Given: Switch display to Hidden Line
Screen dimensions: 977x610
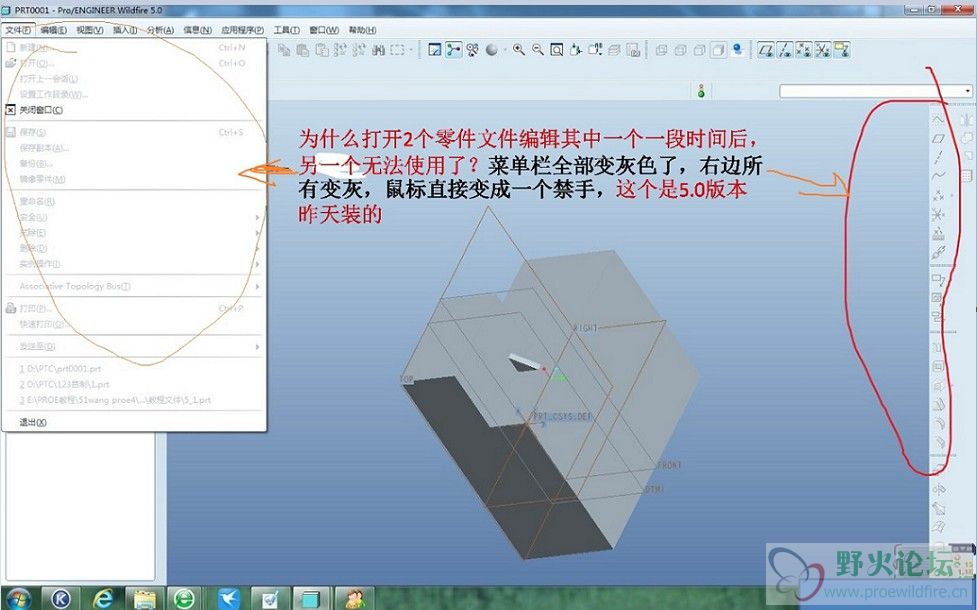Looking at the screenshot, I should [x=680, y=50].
